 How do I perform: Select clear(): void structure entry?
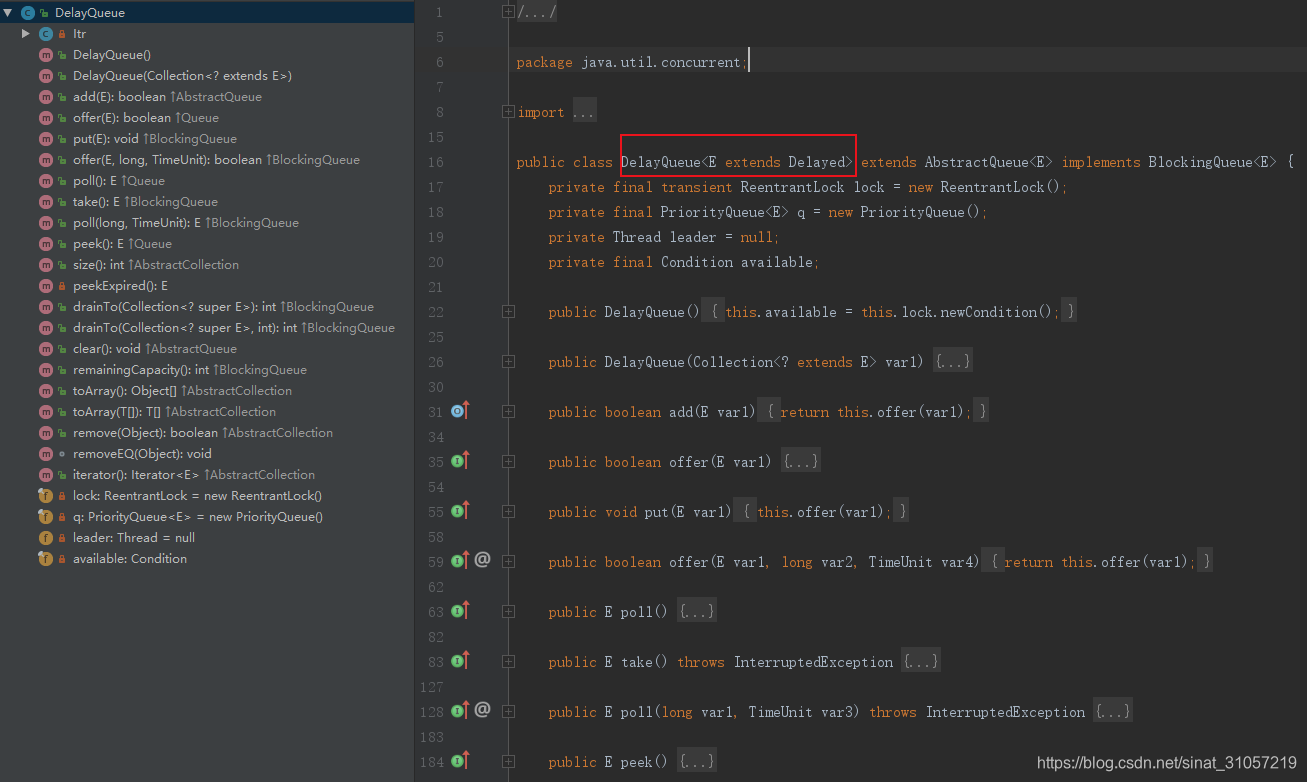pyautogui.click(x=155, y=349)
